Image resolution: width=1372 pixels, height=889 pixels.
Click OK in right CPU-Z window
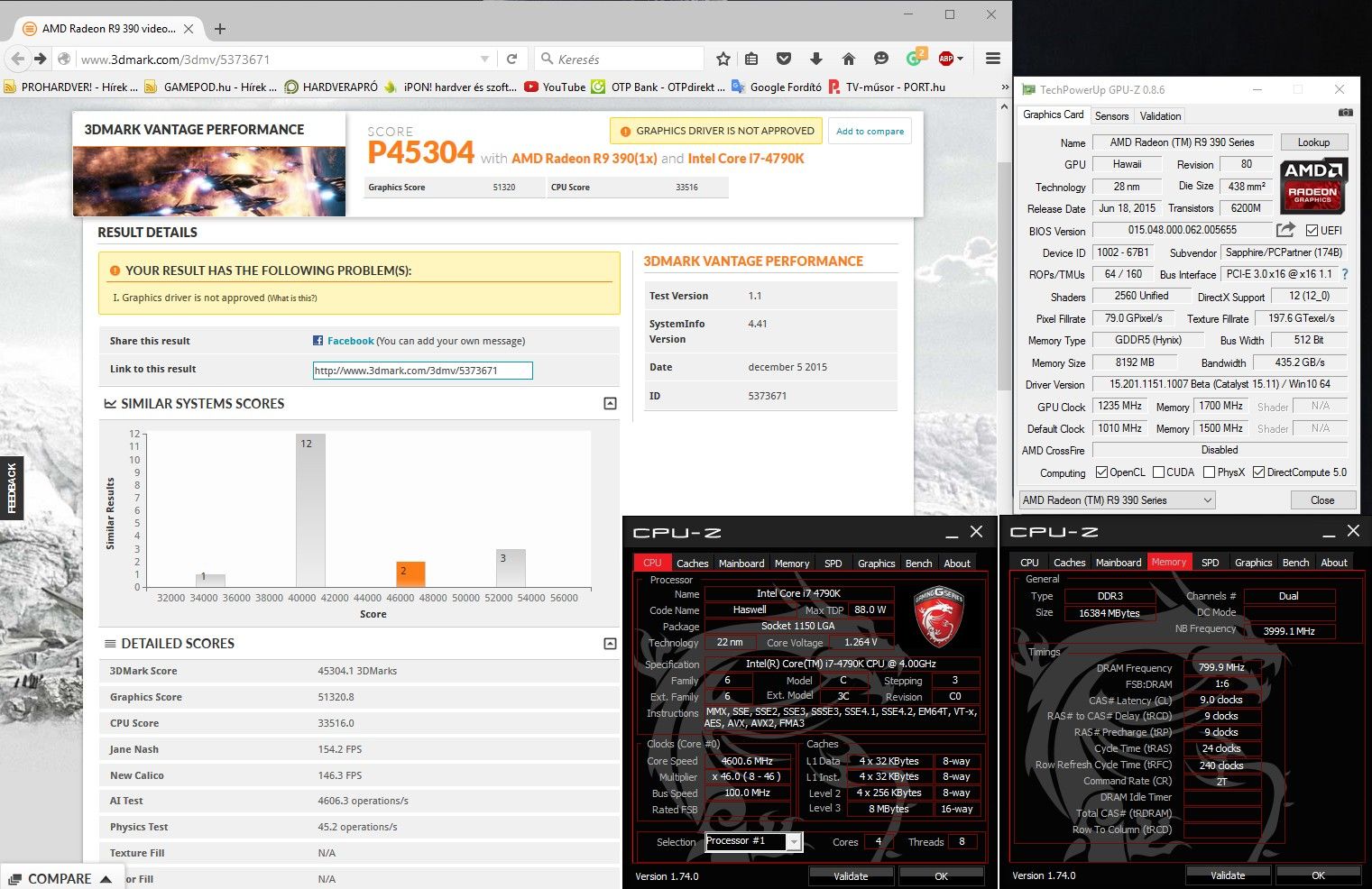1318,875
